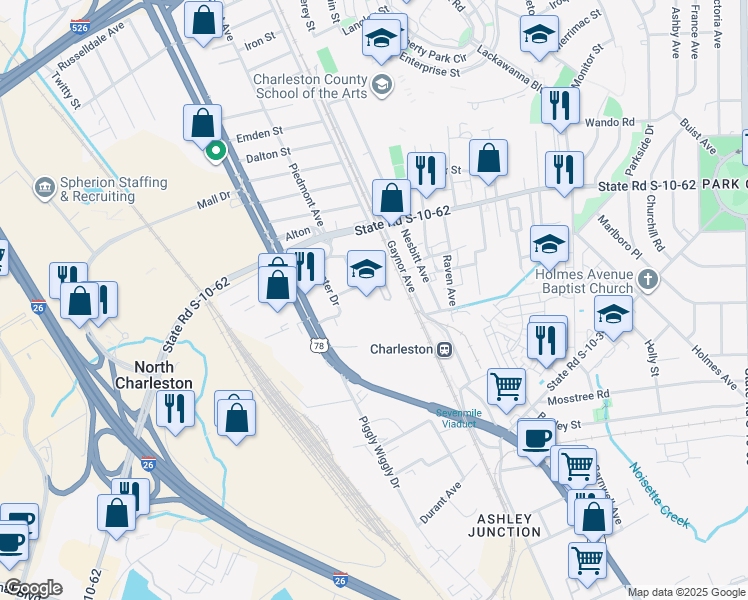Click the Map data ©2025 Google text
This screenshot has width=748, height=600.
point(687,592)
